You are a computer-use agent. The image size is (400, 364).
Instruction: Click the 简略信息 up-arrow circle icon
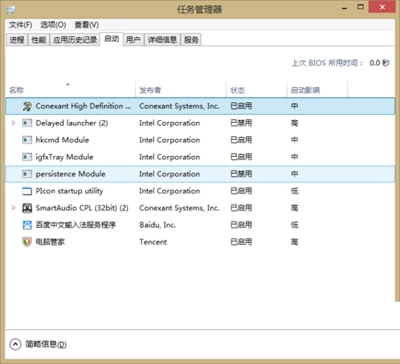(15, 344)
